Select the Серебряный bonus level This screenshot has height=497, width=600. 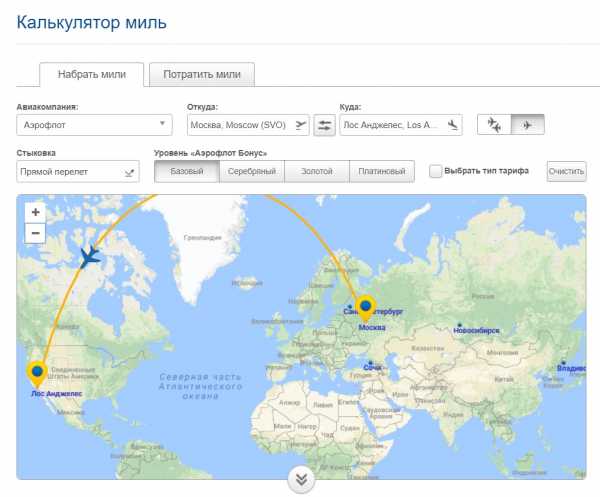pyautogui.click(x=252, y=171)
